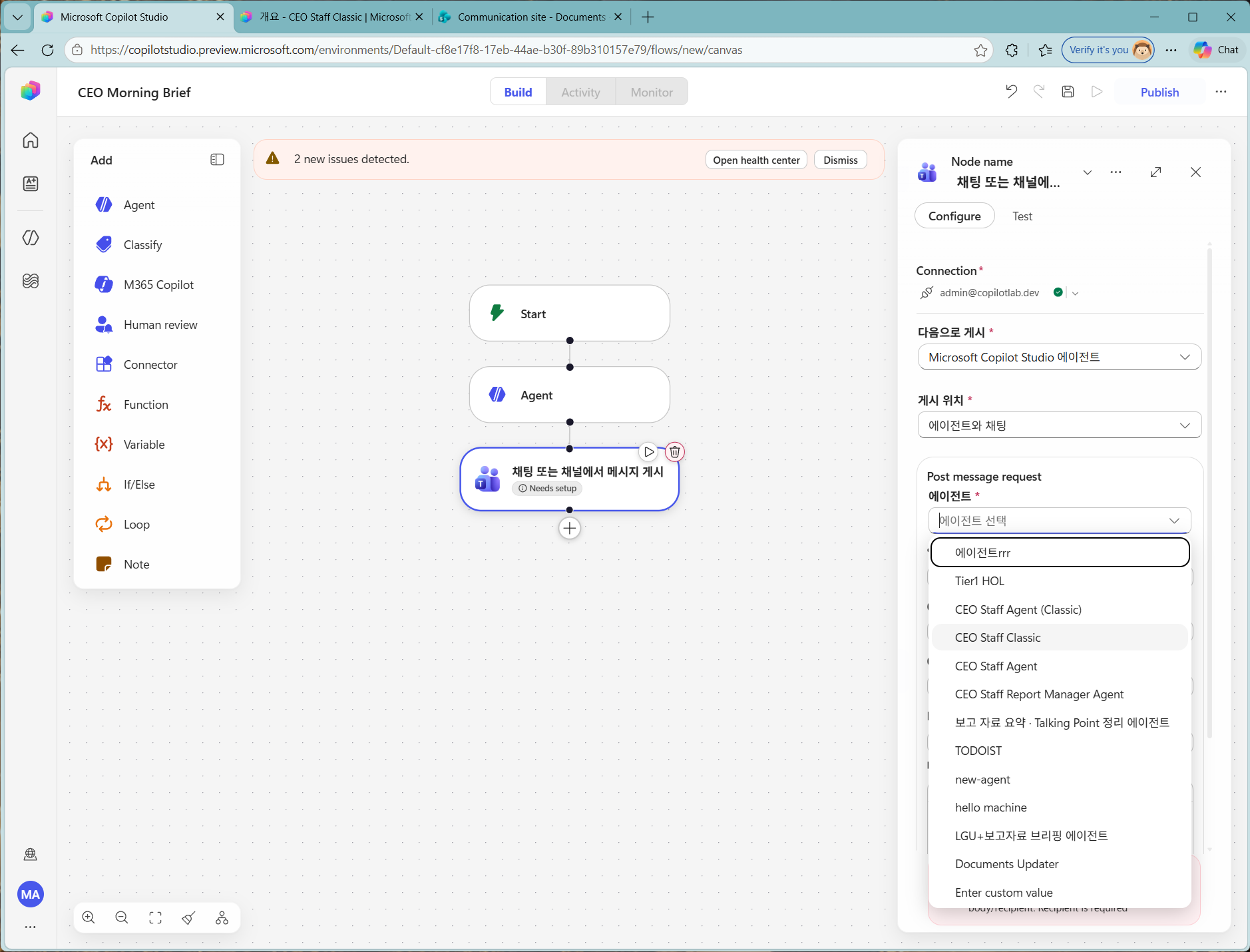
Task: Add a Loop node
Action: click(158, 525)
